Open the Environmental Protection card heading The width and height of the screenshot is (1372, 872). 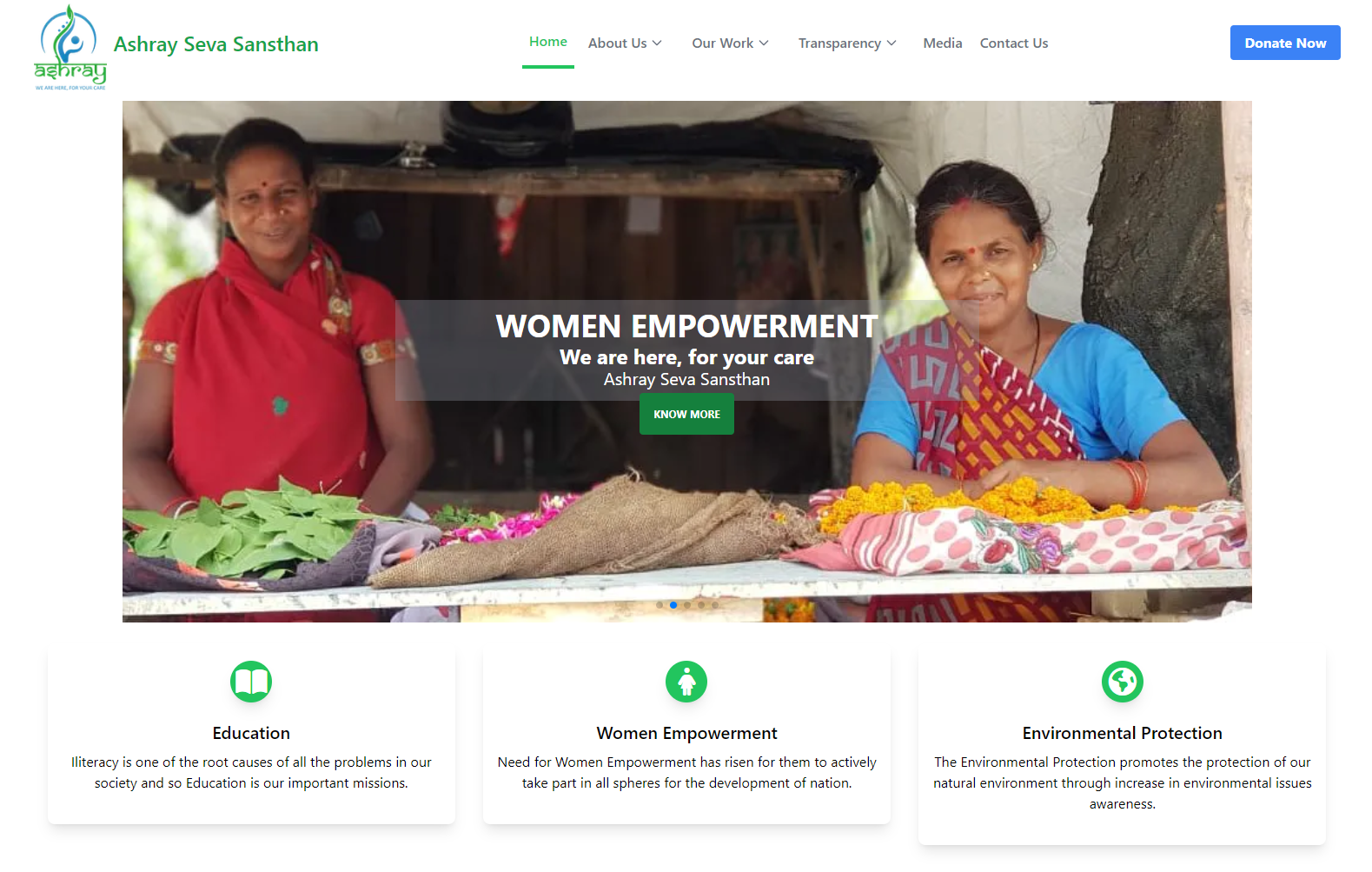[1123, 733]
